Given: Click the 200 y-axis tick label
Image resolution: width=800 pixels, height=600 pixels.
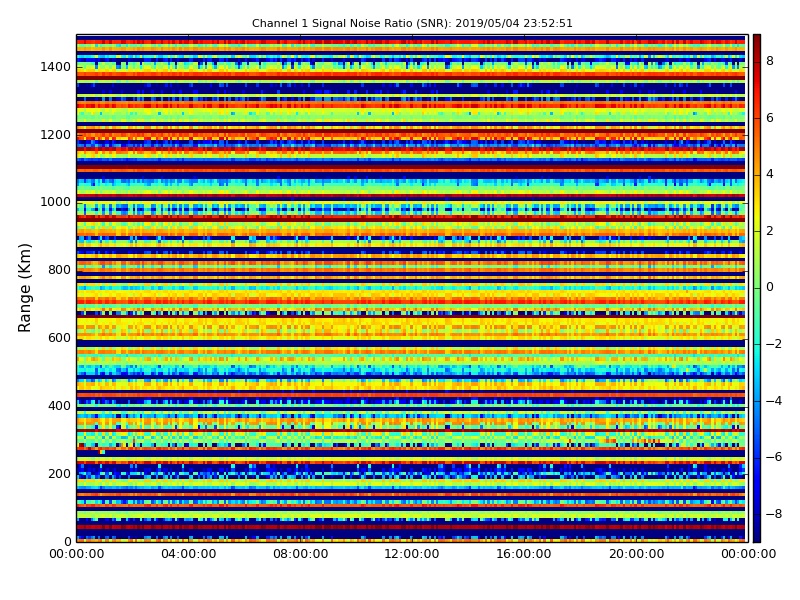Looking at the screenshot, I should 59,473.
